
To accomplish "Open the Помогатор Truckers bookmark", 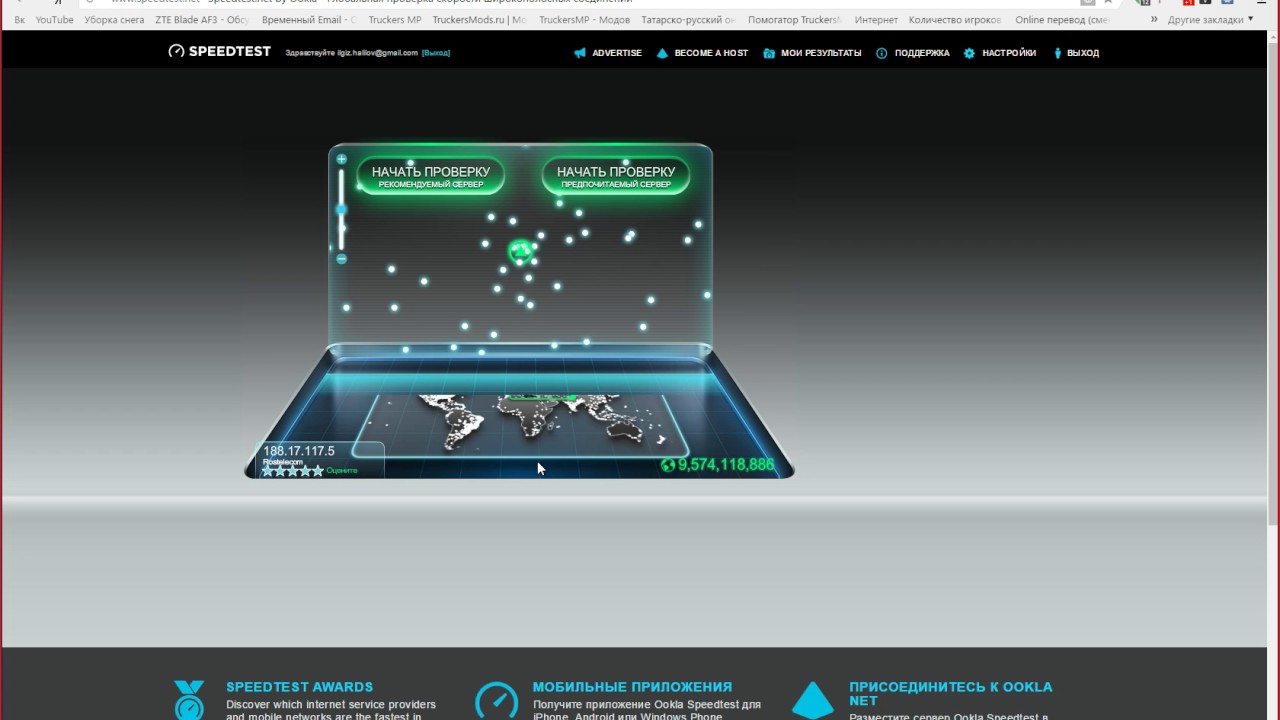I will [795, 20].
